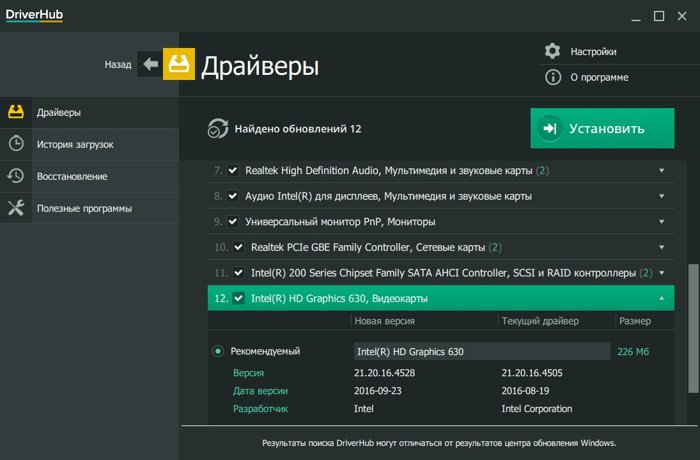Select the Рекомендуемый radio button
This screenshot has height=460, width=700.
[x=218, y=351]
